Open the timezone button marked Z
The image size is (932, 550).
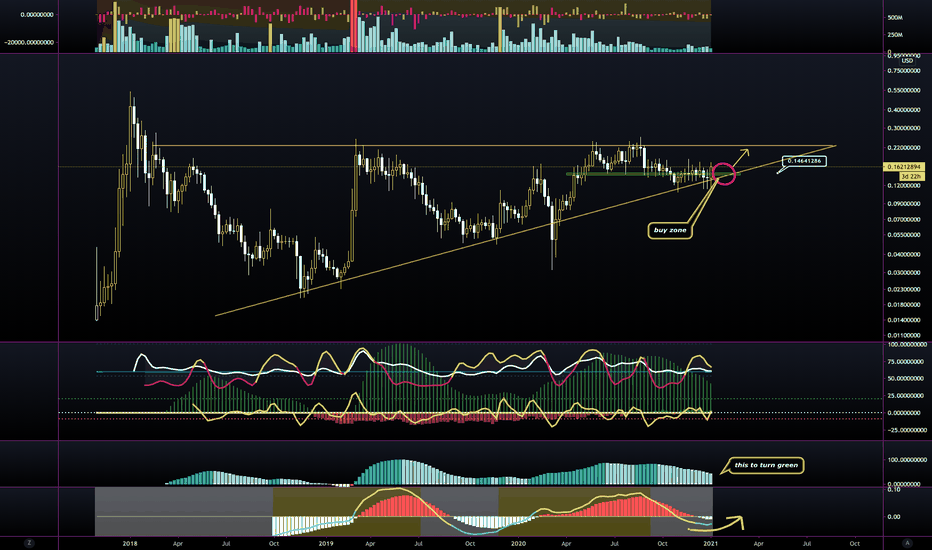click(29, 543)
